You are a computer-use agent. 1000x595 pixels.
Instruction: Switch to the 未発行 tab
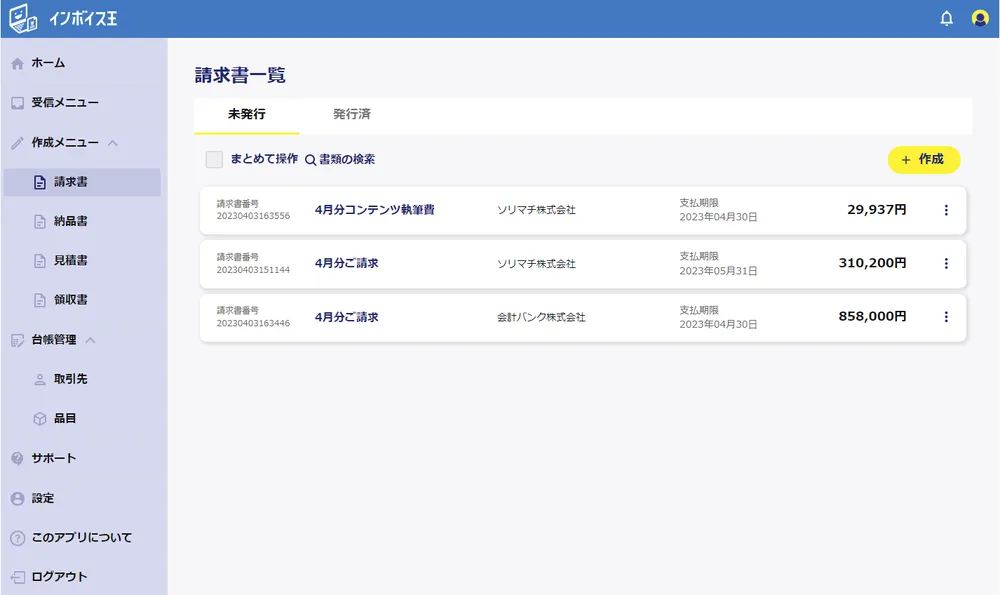[247, 115]
